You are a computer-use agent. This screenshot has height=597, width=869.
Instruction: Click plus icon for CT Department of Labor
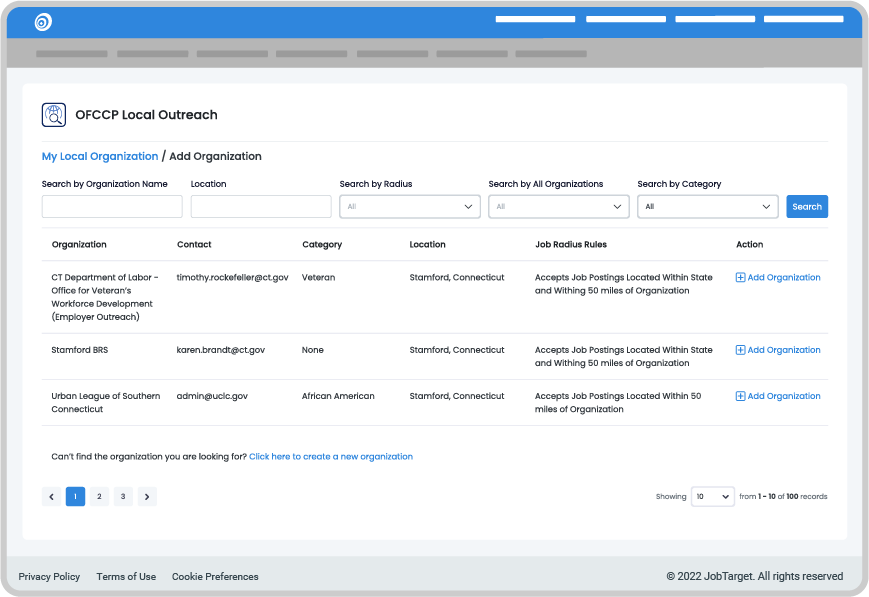pyautogui.click(x=740, y=278)
